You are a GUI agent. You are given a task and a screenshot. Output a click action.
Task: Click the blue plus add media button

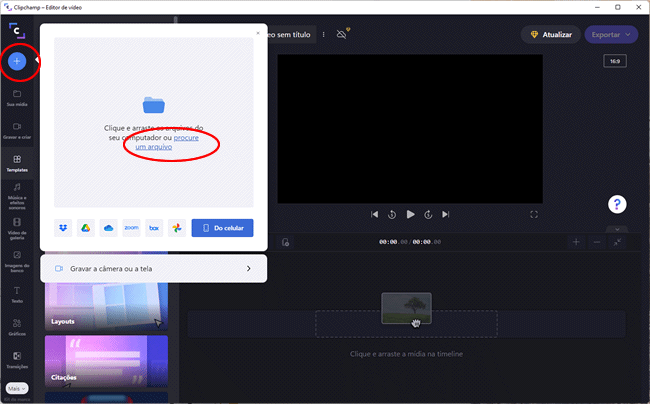[x=17, y=61]
